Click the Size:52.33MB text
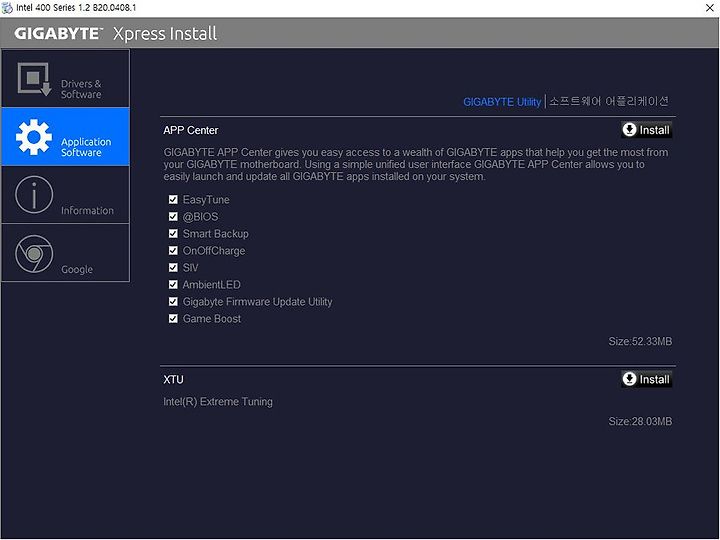The image size is (720, 540). coord(640,341)
